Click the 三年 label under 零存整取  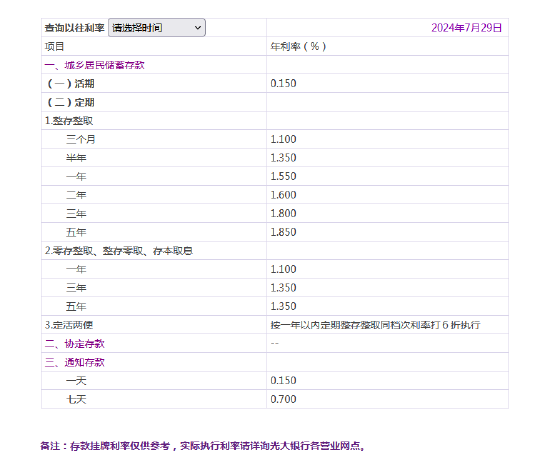(76, 288)
